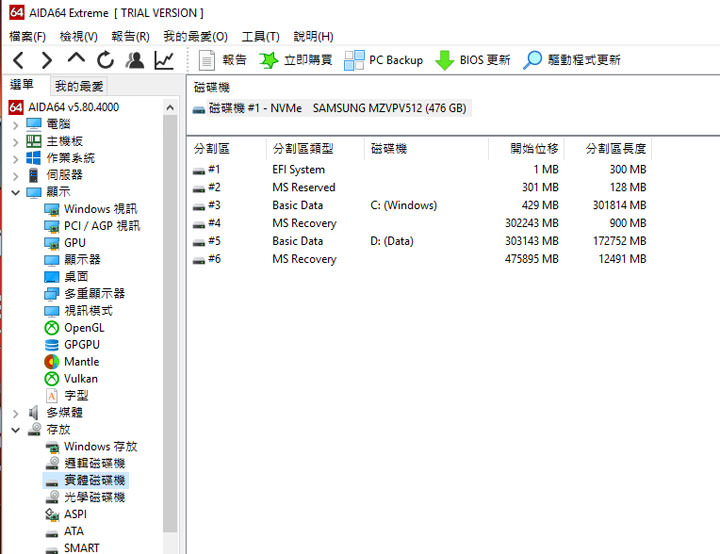Screen dimensions: 720x554
Task: Collapse the 顯示 tree section
Action: tap(15, 192)
